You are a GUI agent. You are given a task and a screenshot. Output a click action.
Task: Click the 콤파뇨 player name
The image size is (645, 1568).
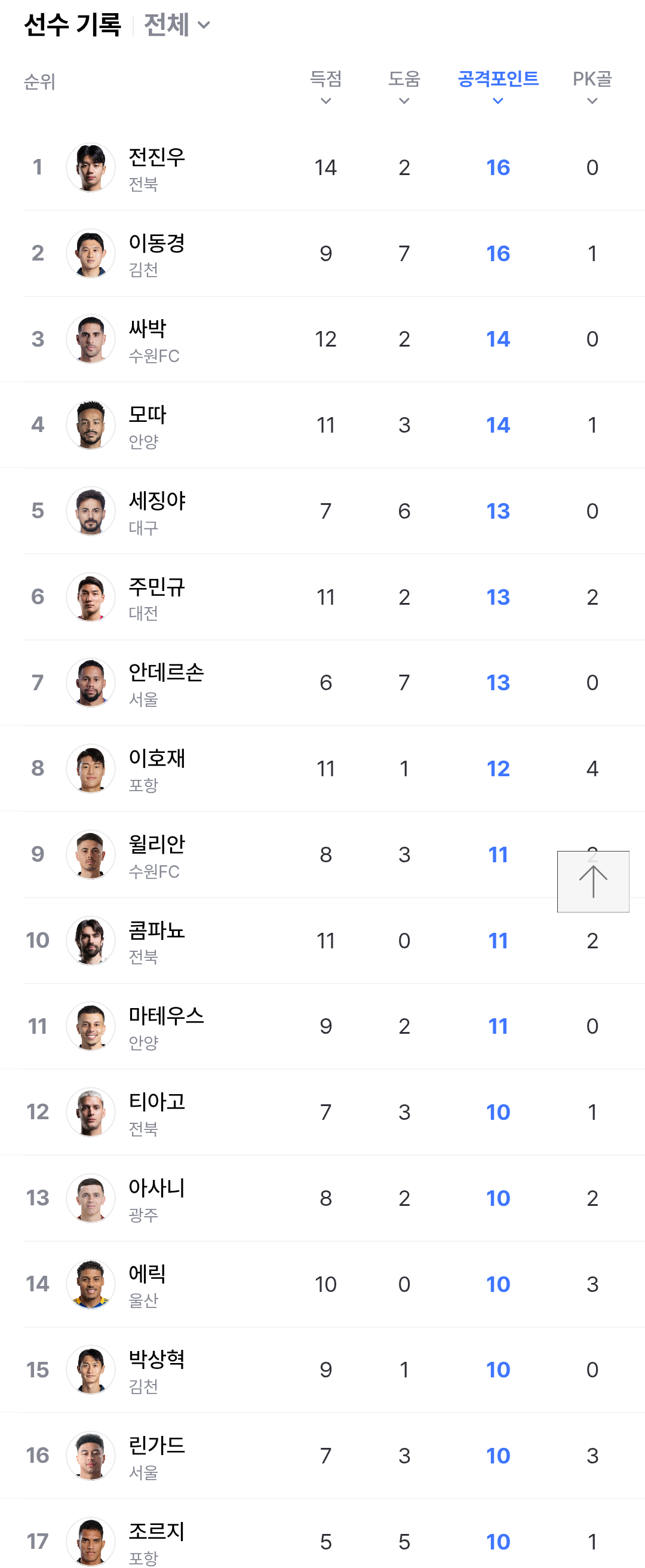coord(156,930)
